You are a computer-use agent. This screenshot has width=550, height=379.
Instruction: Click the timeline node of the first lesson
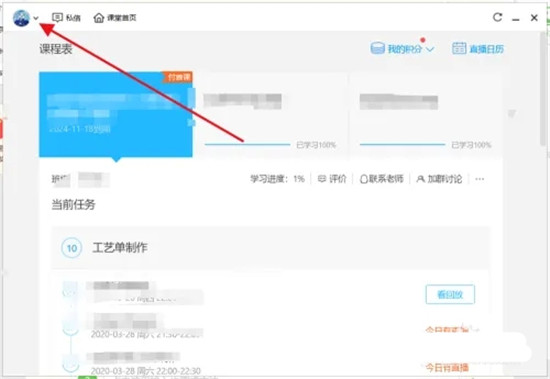pyautogui.click(x=70, y=290)
